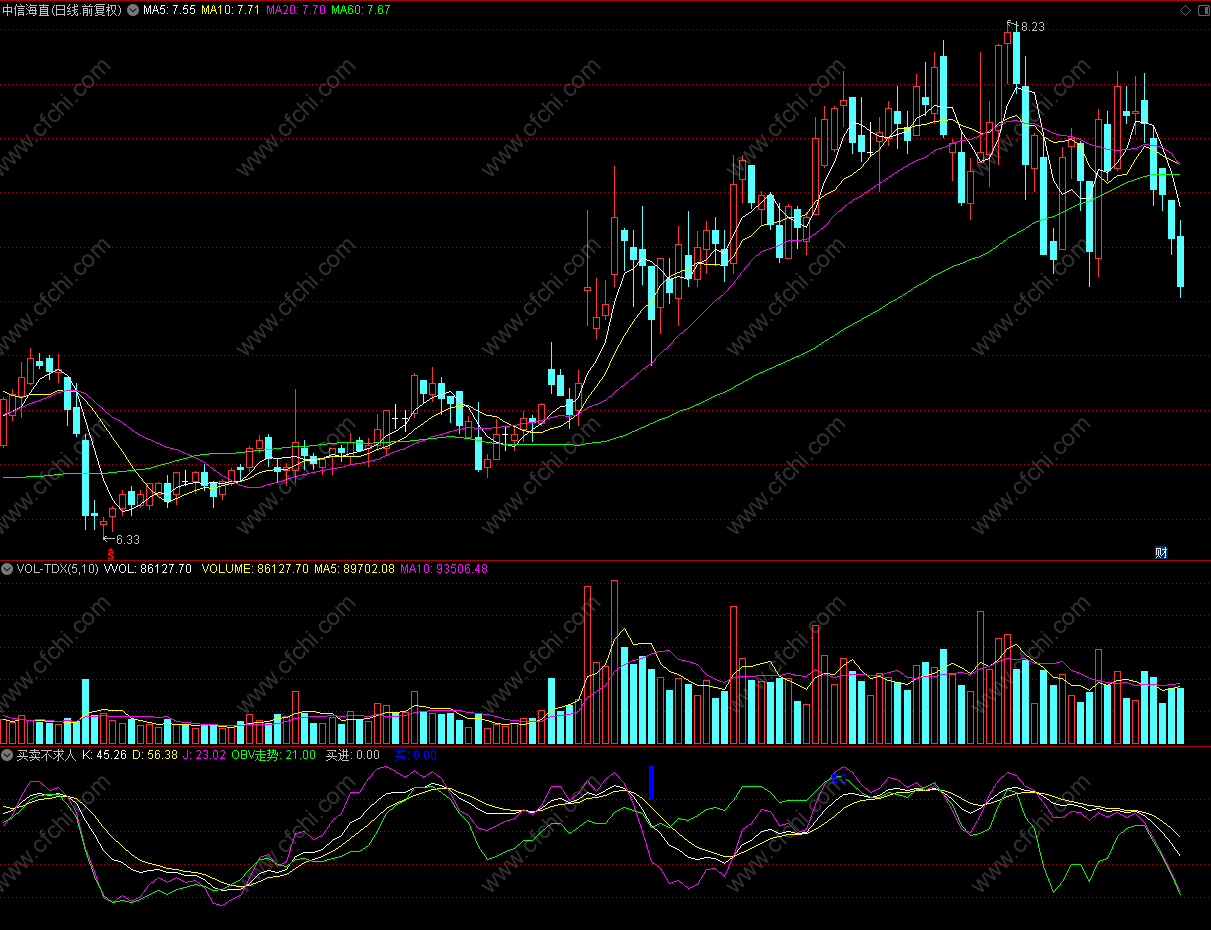Click the green OBV走势: 21.00 value
Screen dimensions: 1211x930
pos(273,755)
